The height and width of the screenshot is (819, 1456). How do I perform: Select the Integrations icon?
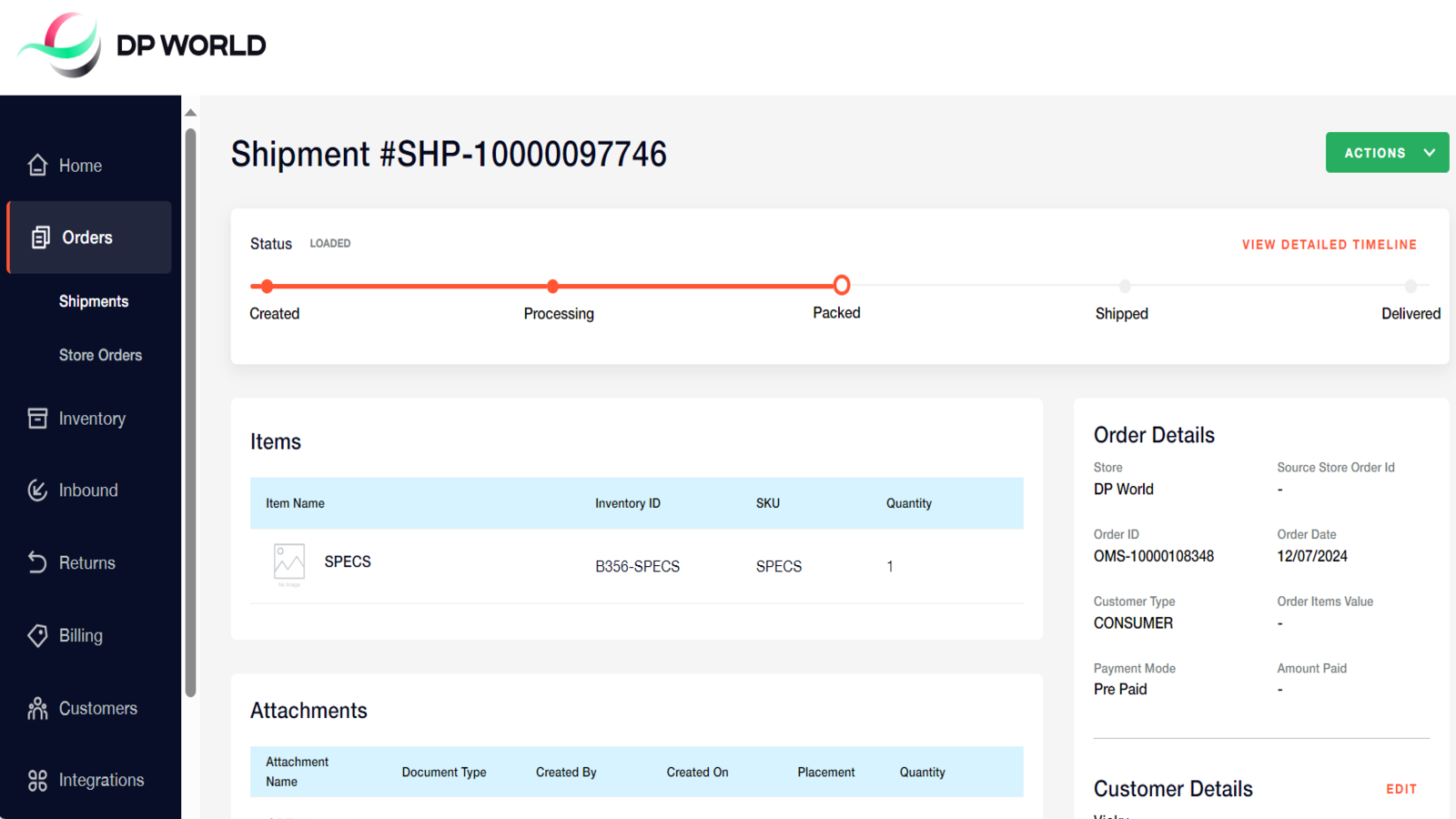tap(37, 780)
